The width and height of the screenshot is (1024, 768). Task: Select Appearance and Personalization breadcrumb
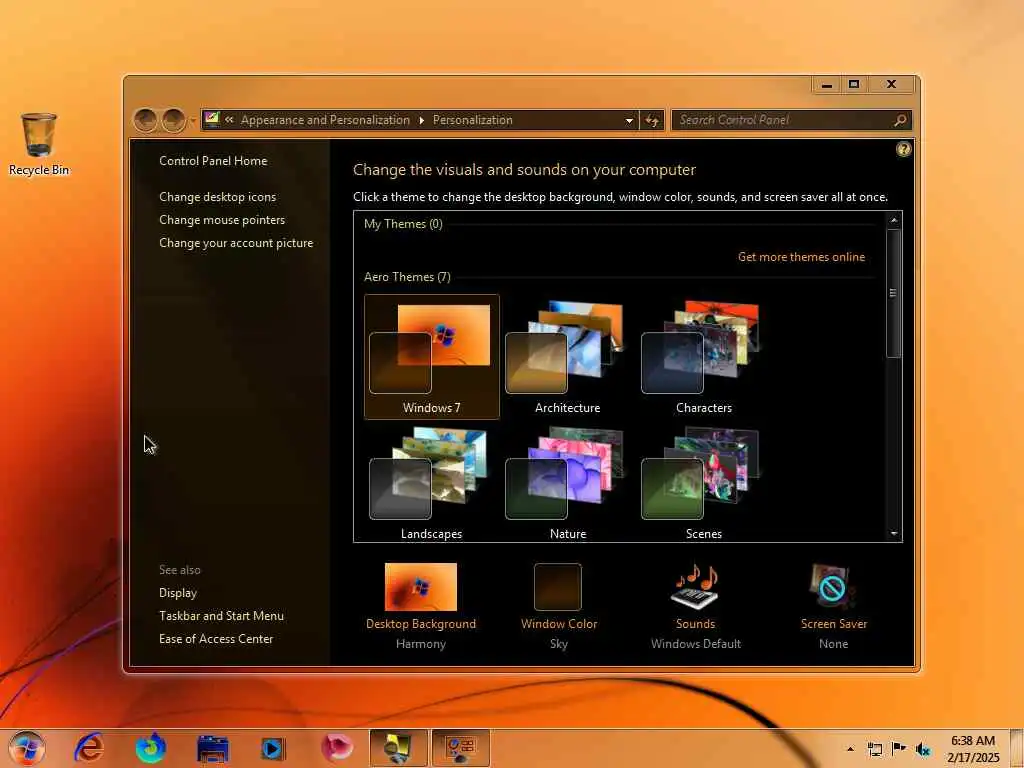click(325, 120)
